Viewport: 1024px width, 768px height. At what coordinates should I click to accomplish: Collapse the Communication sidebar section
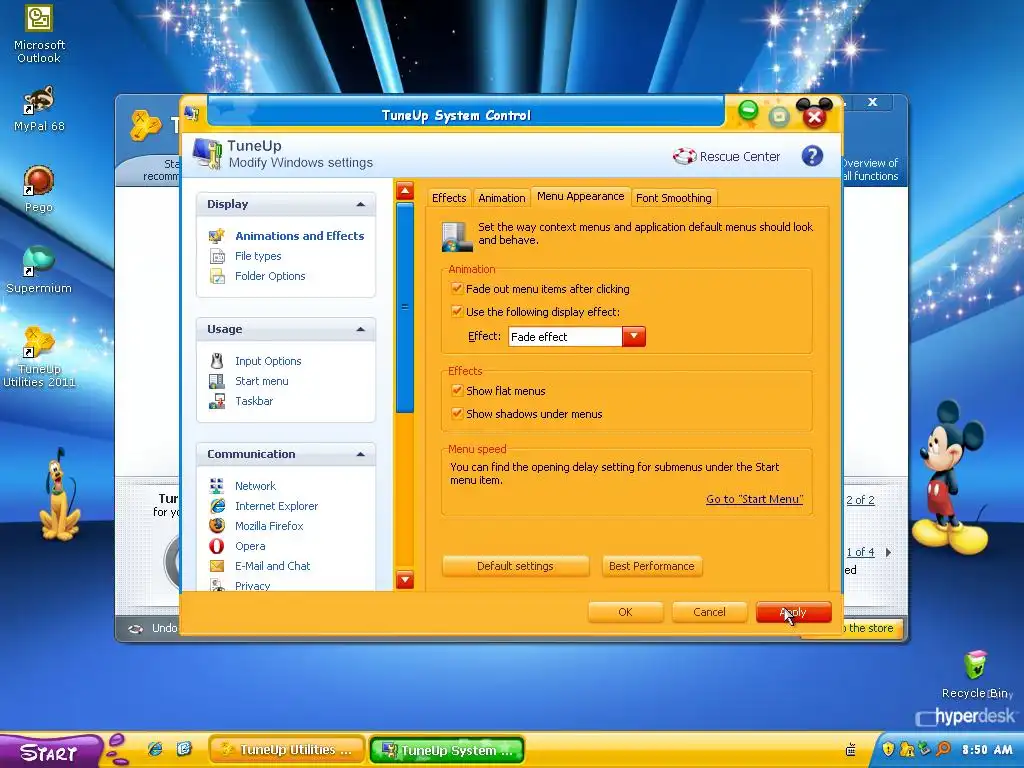(x=360, y=454)
